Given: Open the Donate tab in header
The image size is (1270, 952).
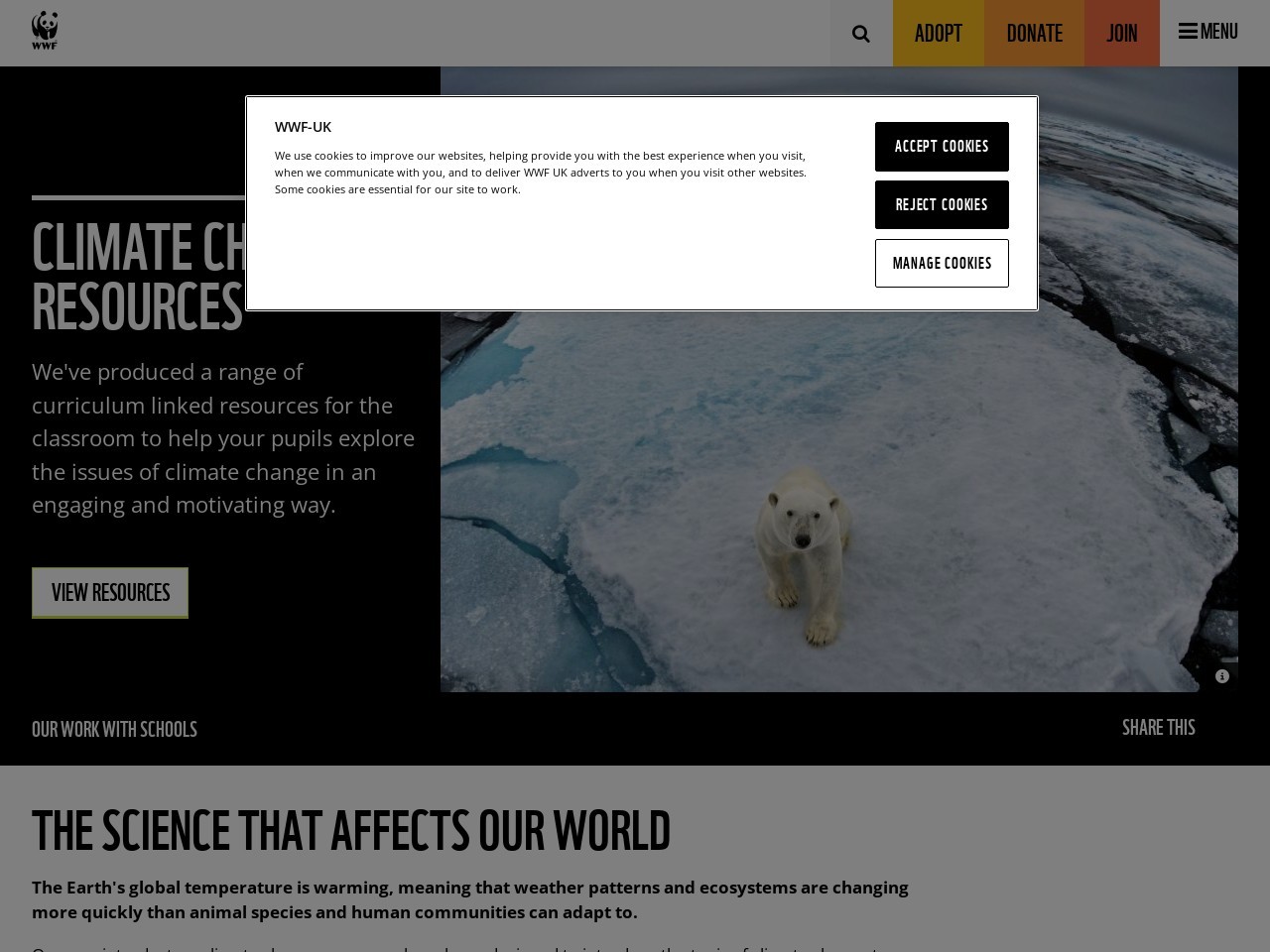Looking at the screenshot, I should 1034,34.
